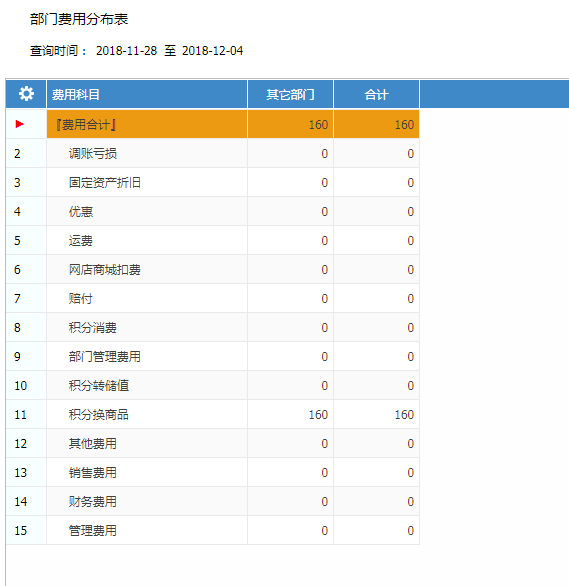Select row number 12 其他费用
This screenshot has height=586, width=569.
click(x=213, y=443)
